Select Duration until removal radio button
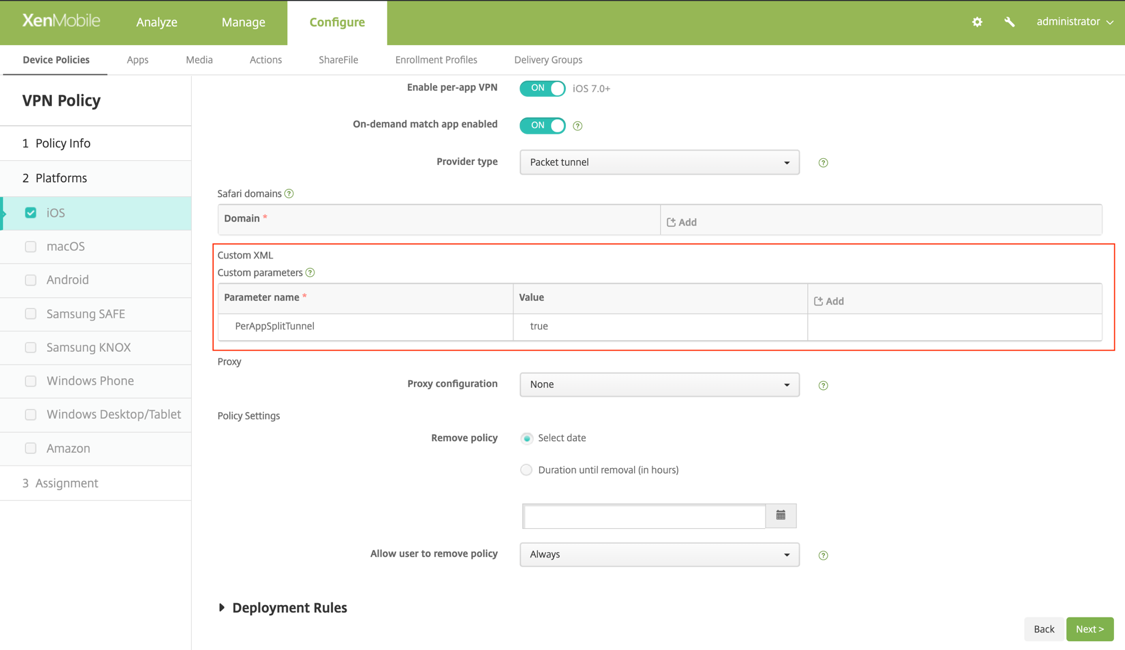The width and height of the screenshot is (1125, 650). point(527,470)
